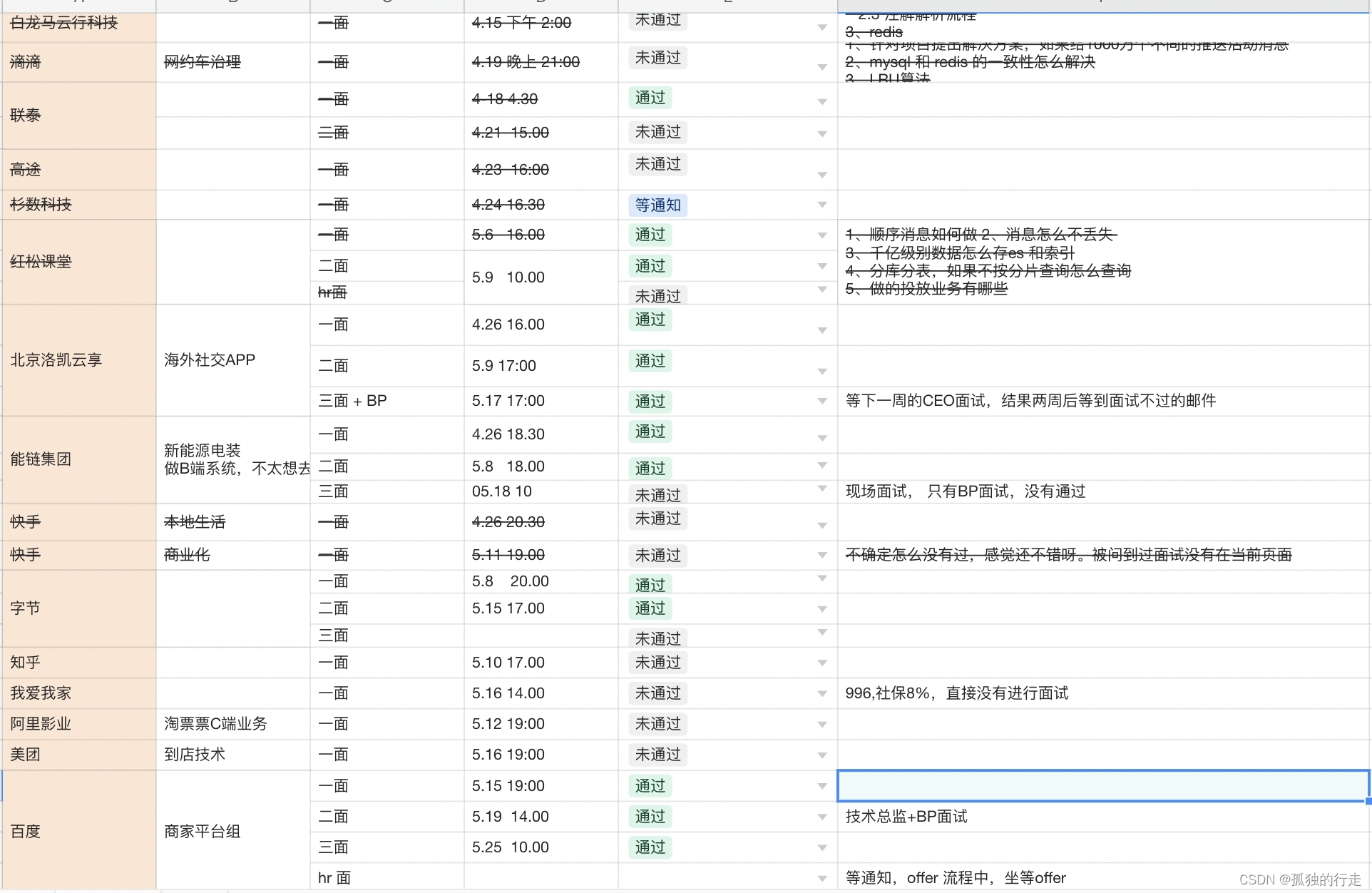Open status dropdown arrow in 高途 row
This screenshot has height=893, width=1372.
tap(822, 175)
